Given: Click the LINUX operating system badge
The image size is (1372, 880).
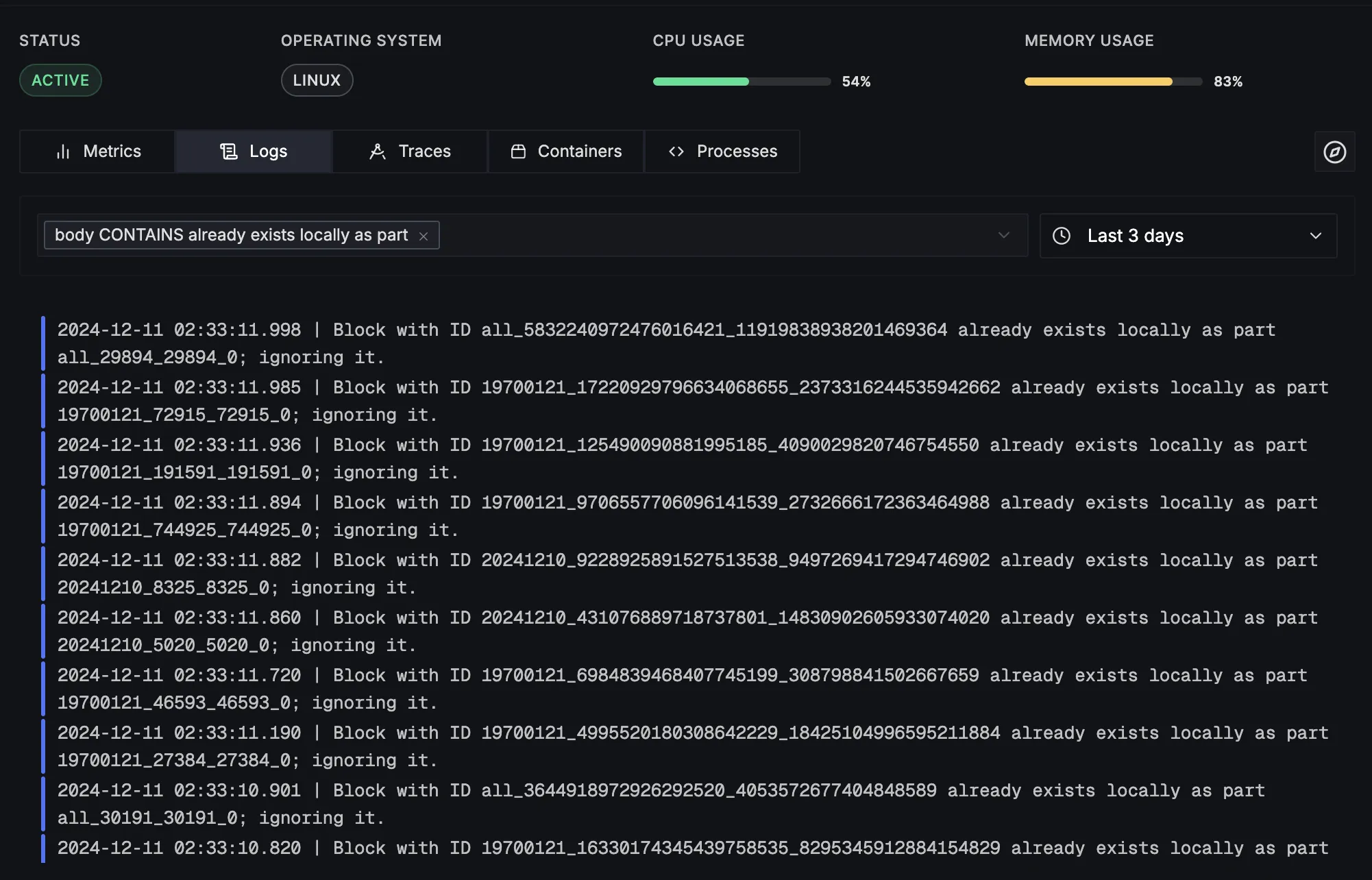Looking at the screenshot, I should click(317, 80).
